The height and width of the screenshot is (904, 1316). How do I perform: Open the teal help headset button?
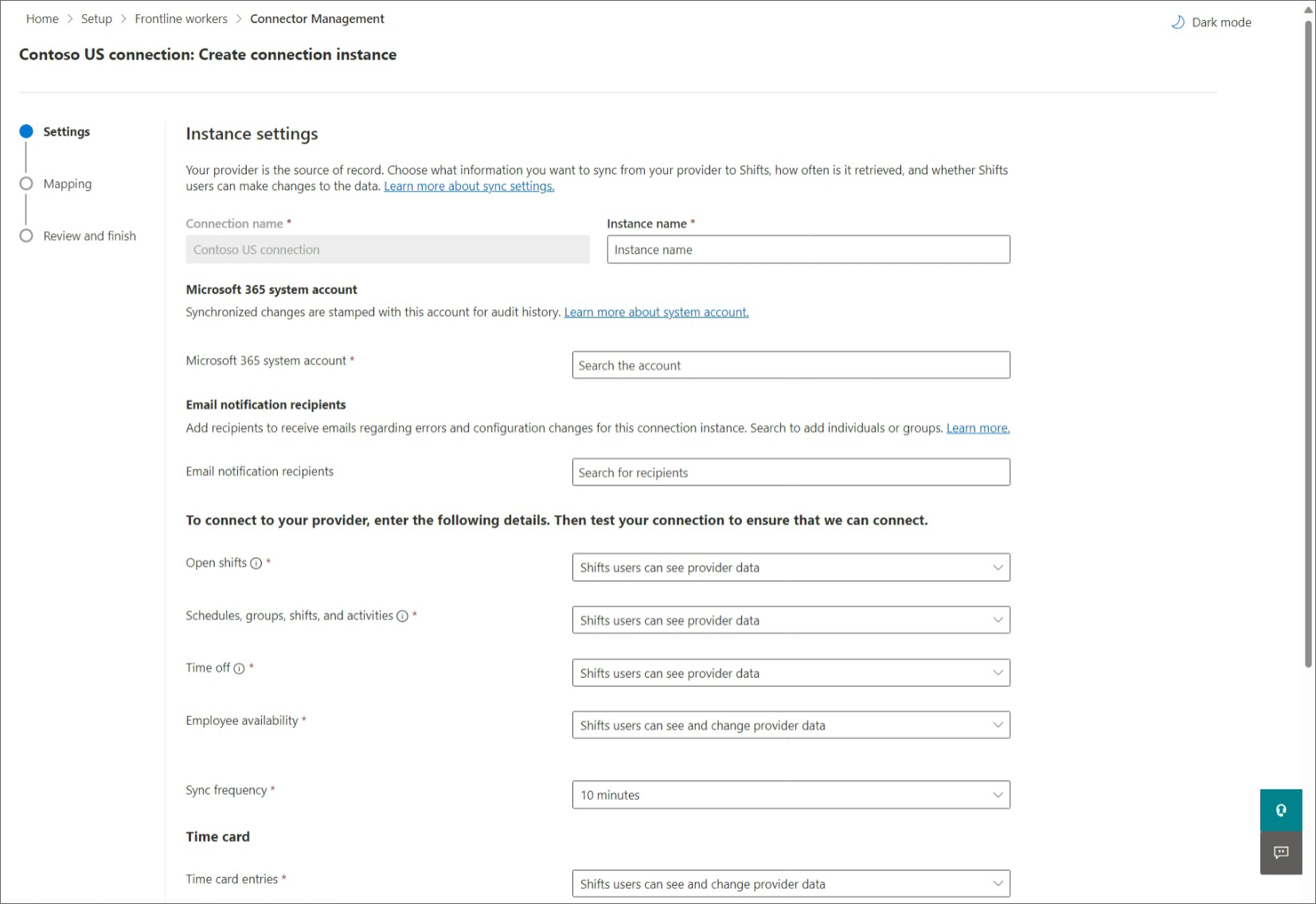pos(1281,810)
